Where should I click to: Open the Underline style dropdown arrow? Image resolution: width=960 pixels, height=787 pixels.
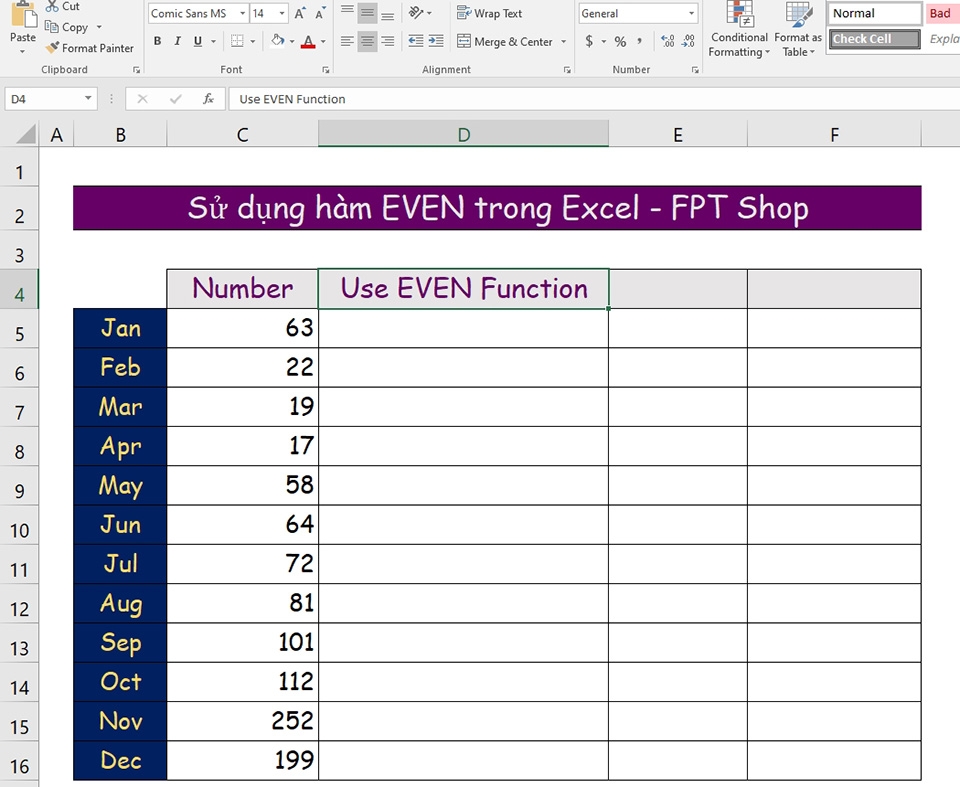pos(213,42)
